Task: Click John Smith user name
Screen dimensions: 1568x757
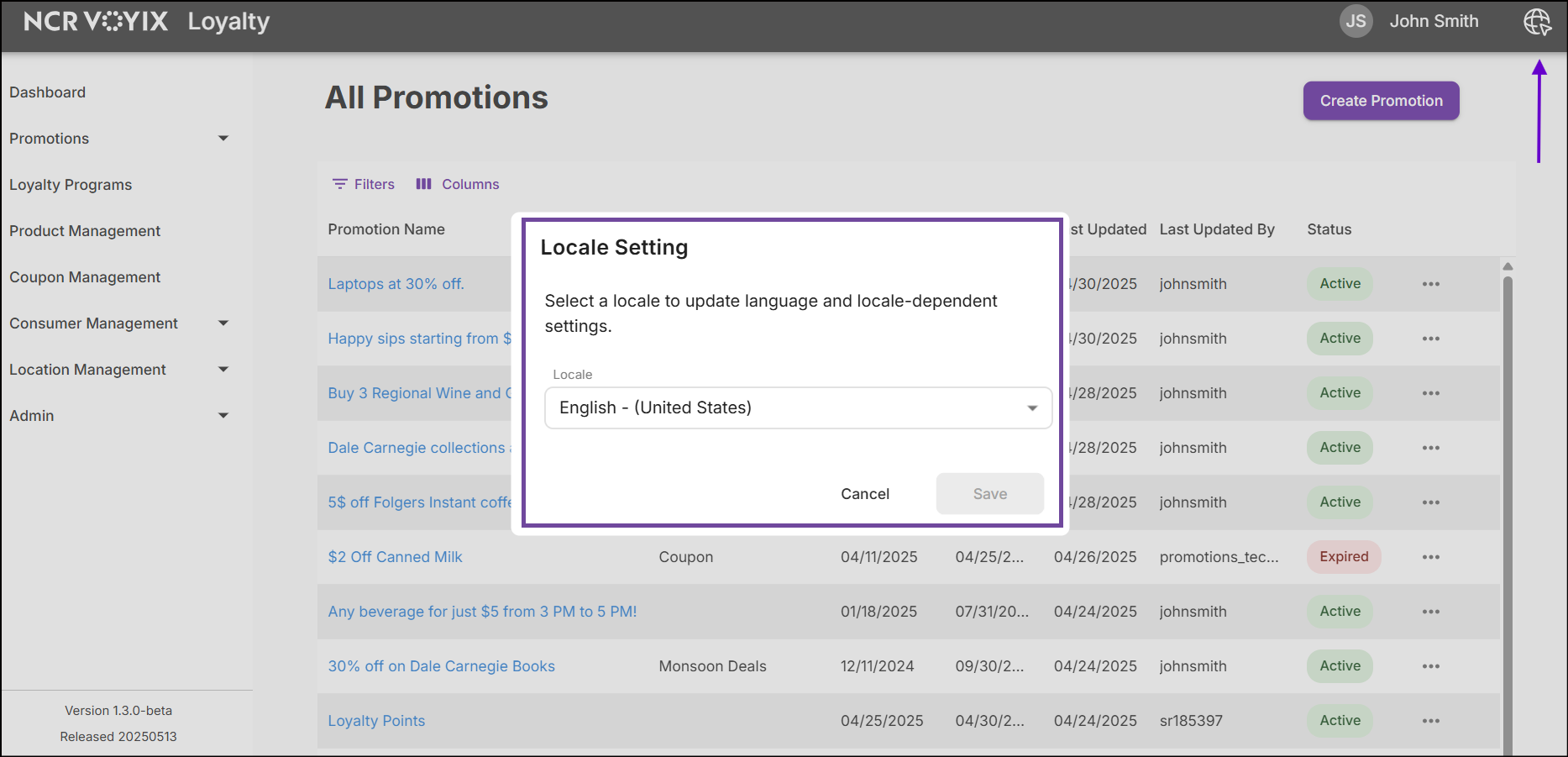Action: click(1434, 21)
